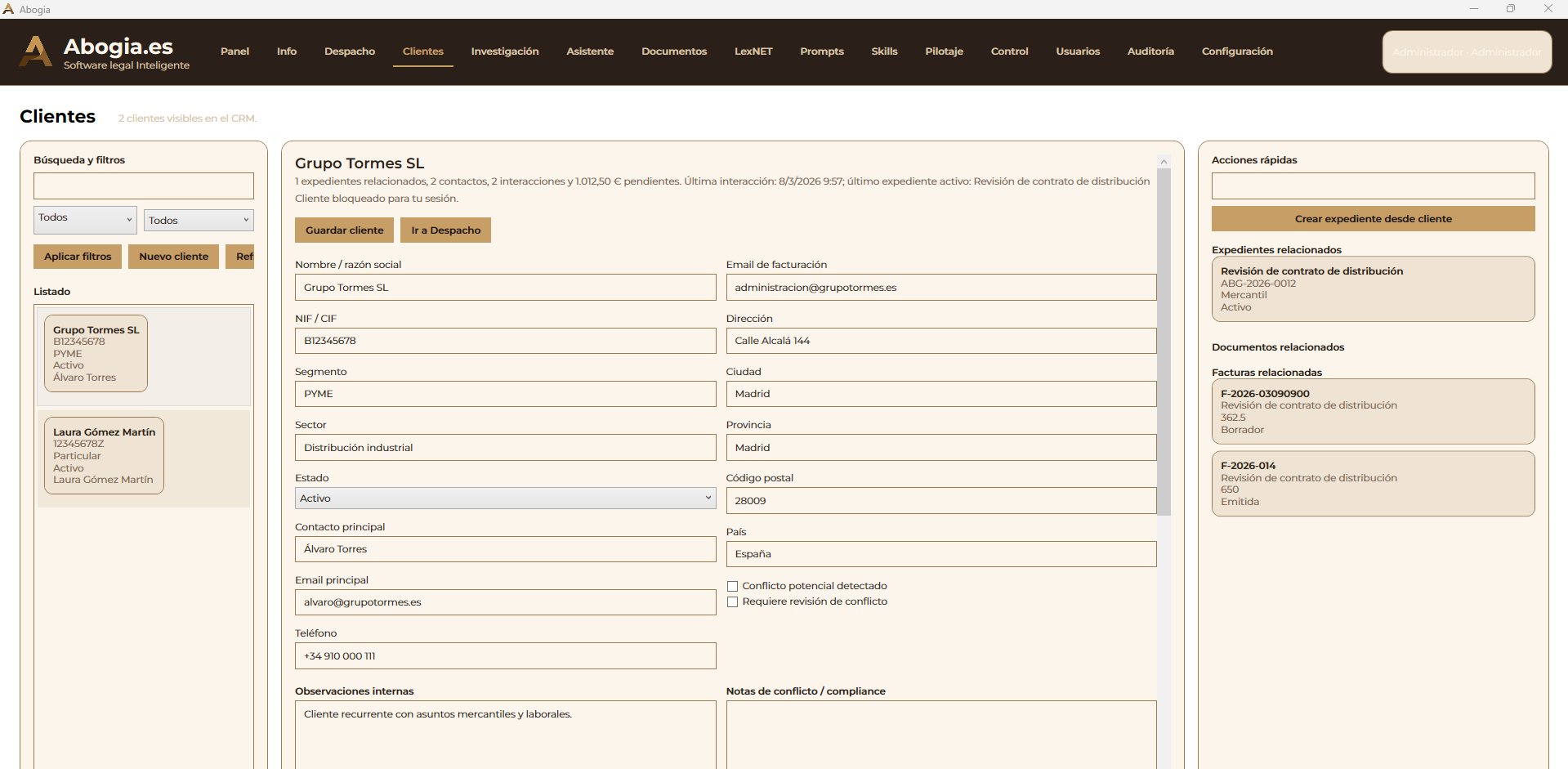Select Laura Gómez Martín client card
The width and height of the screenshot is (1568, 769).
pos(104,455)
